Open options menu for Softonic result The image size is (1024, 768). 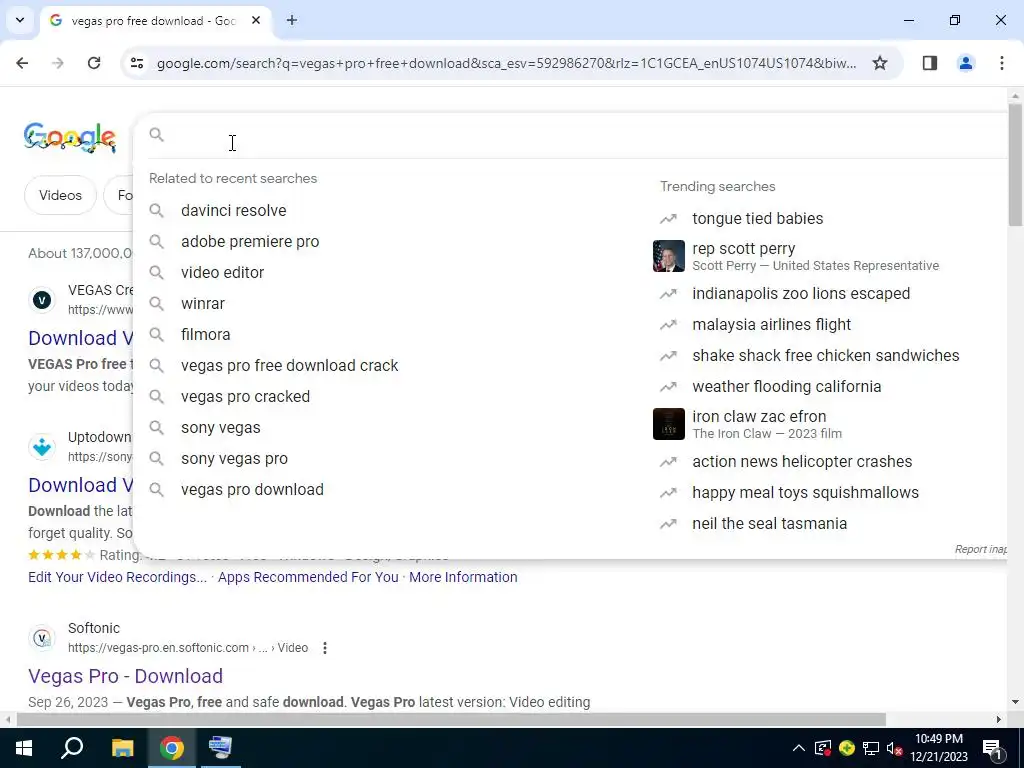(325, 648)
